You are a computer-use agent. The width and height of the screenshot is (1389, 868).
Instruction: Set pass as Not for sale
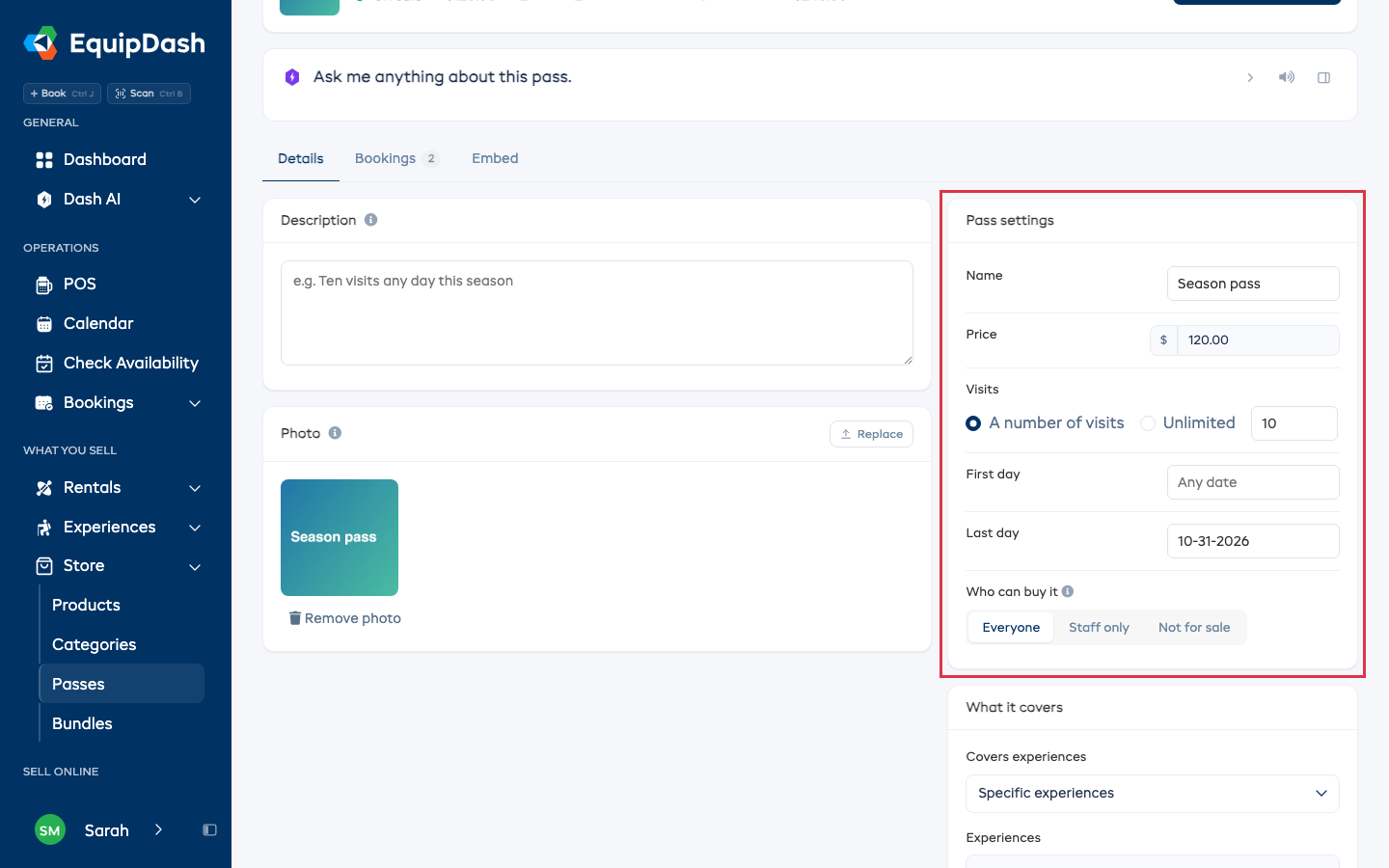click(x=1194, y=628)
